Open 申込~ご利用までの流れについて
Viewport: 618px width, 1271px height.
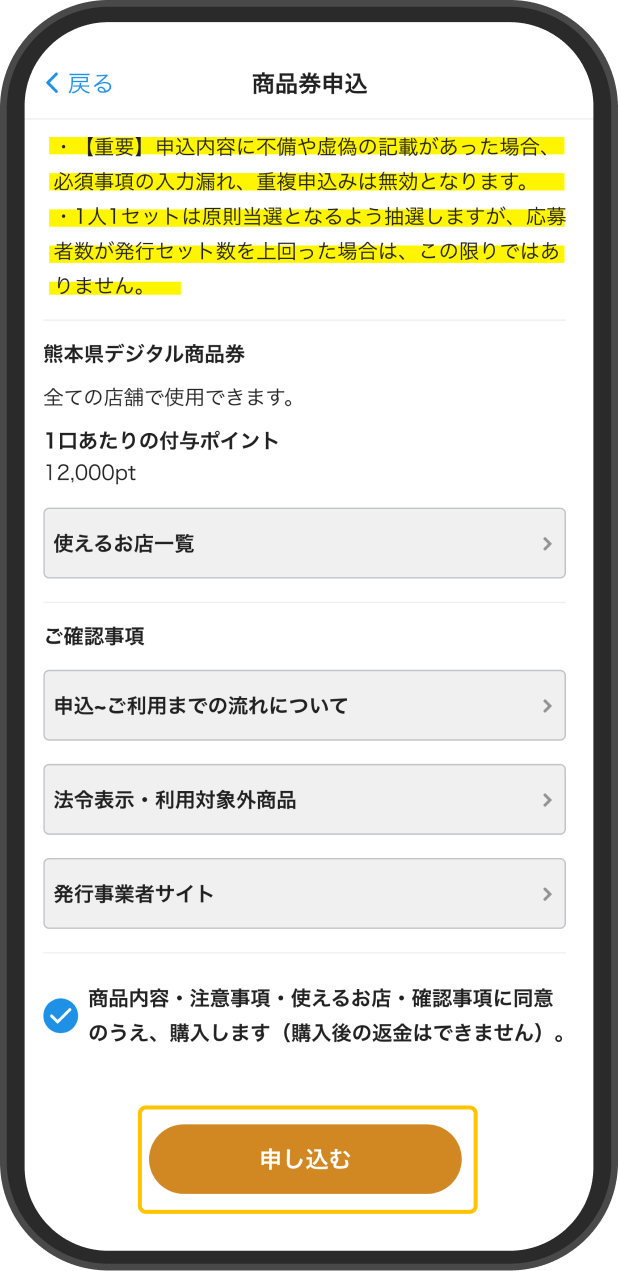click(305, 705)
